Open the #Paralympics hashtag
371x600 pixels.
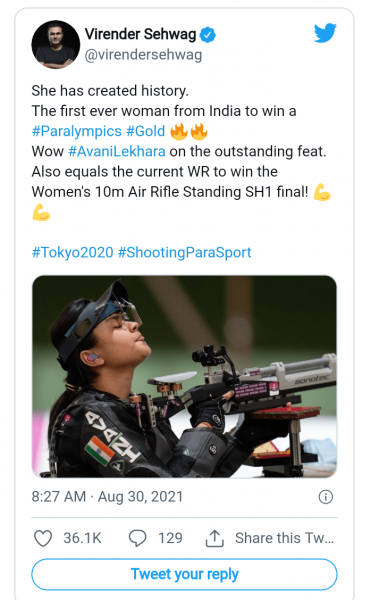coord(76,131)
